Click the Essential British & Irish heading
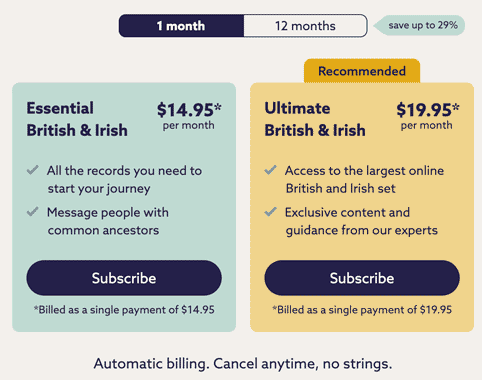482x380 pixels. click(x=77, y=119)
